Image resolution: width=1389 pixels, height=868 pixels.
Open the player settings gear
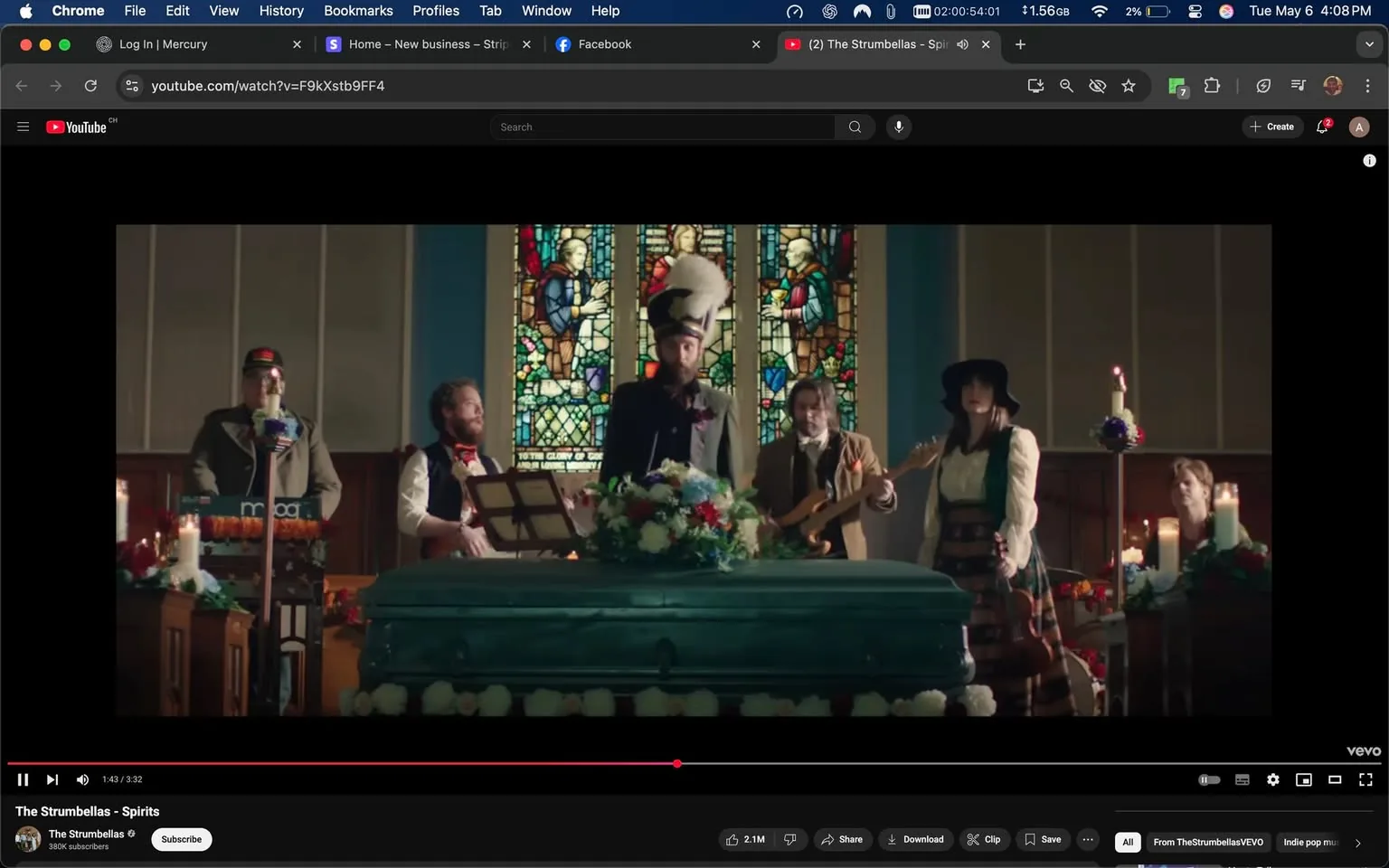point(1273,778)
